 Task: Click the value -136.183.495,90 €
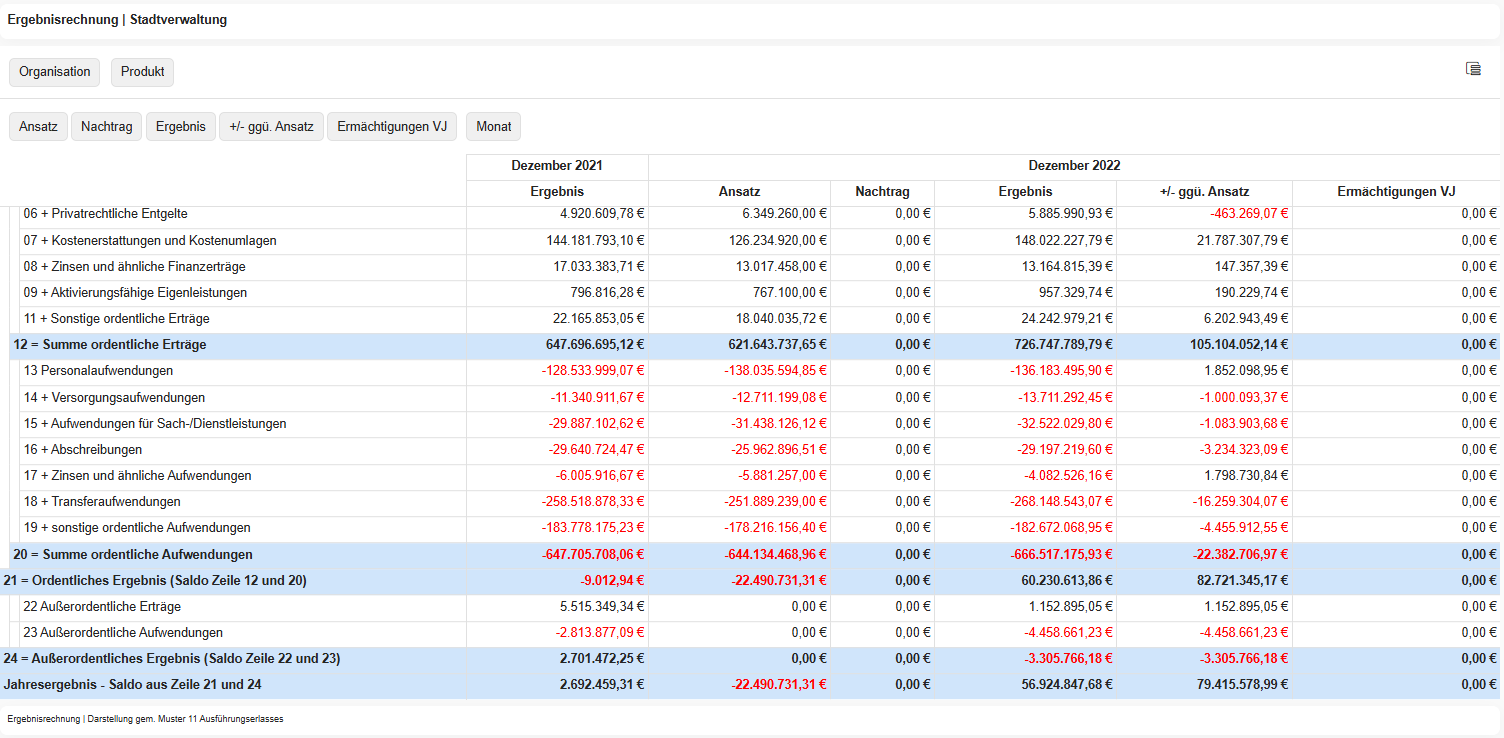point(1060,371)
